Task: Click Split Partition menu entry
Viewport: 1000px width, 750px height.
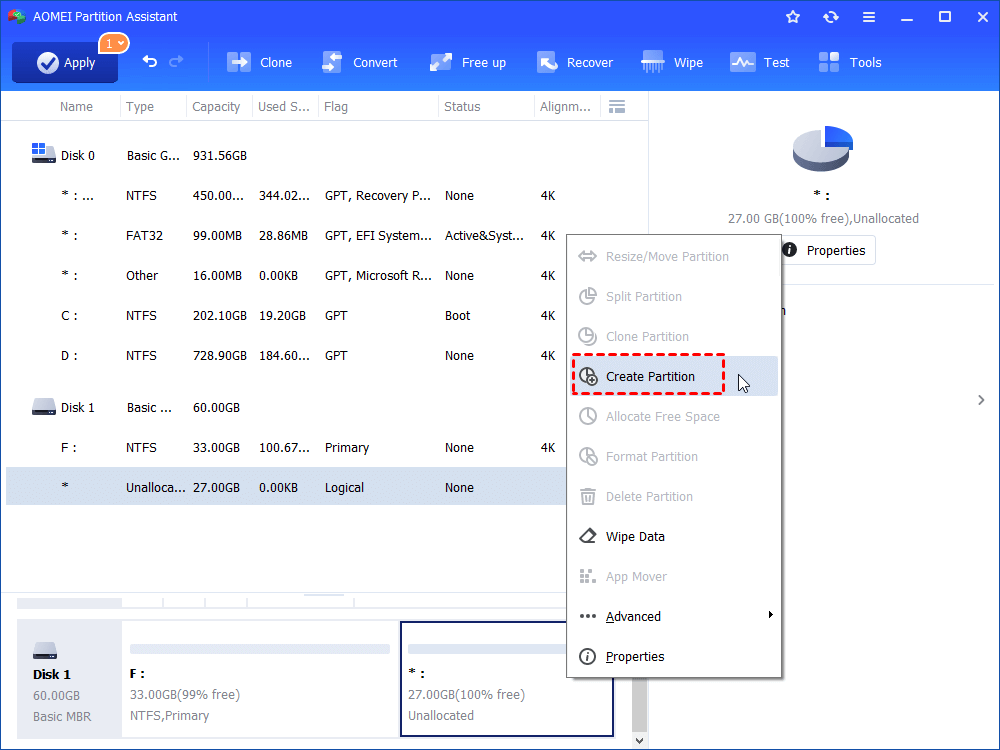Action: [x=674, y=297]
